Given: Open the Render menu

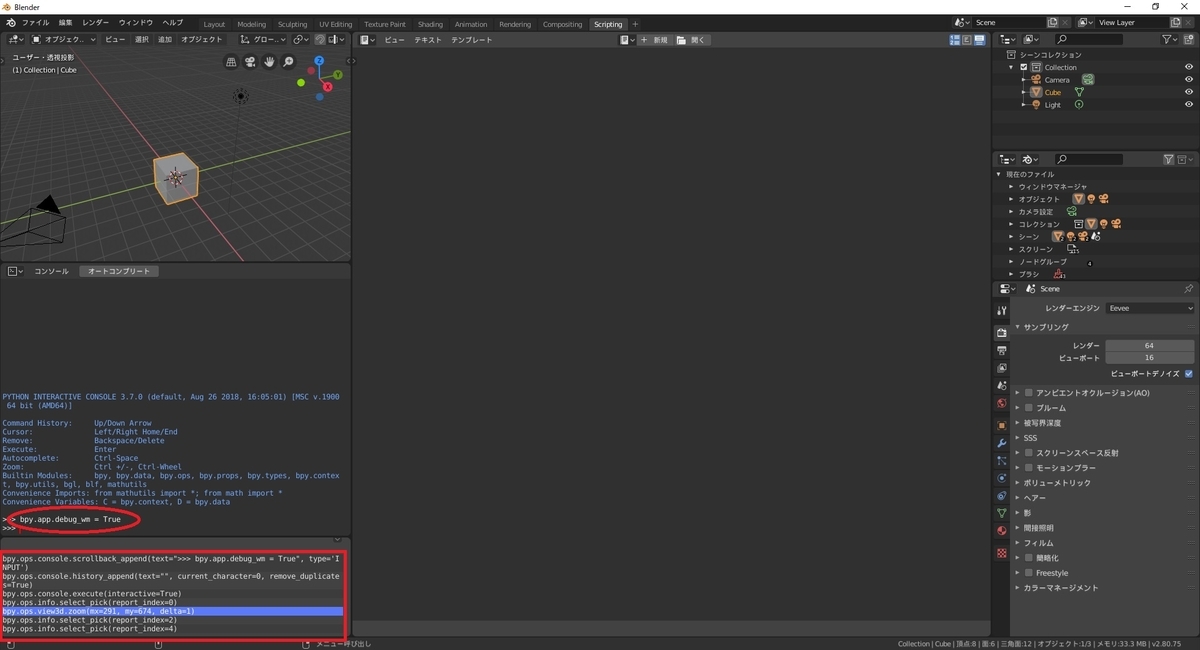Looking at the screenshot, I should (96, 22).
